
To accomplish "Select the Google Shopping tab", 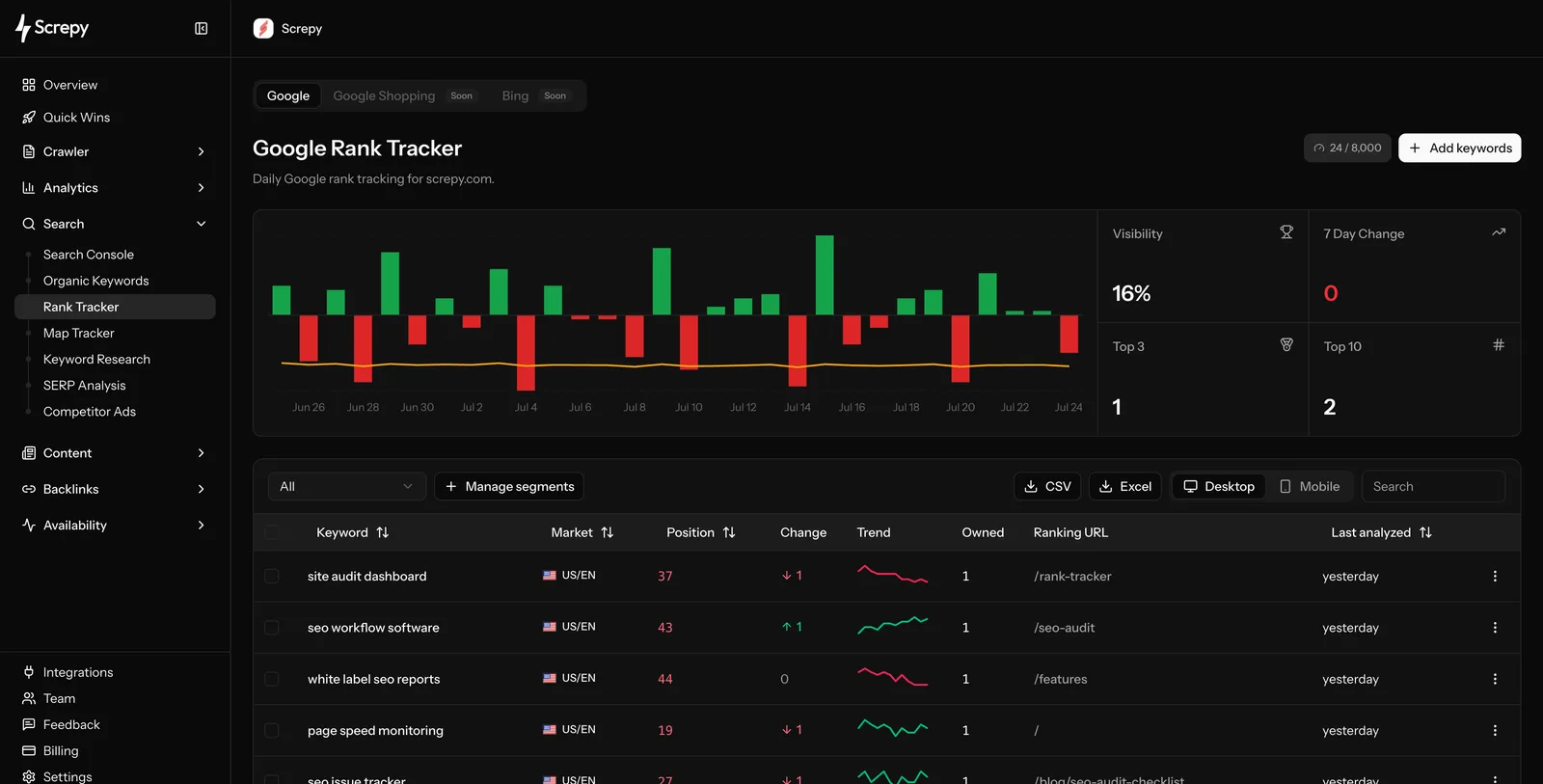I will click(x=403, y=95).
